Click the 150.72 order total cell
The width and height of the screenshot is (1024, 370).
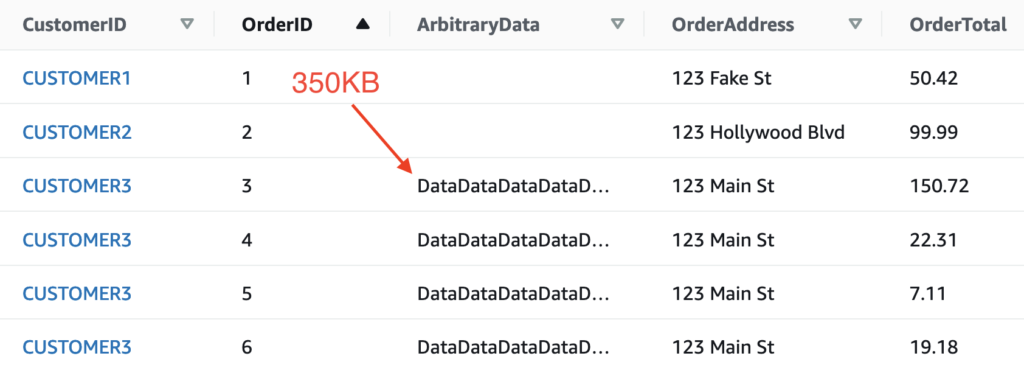tap(939, 186)
